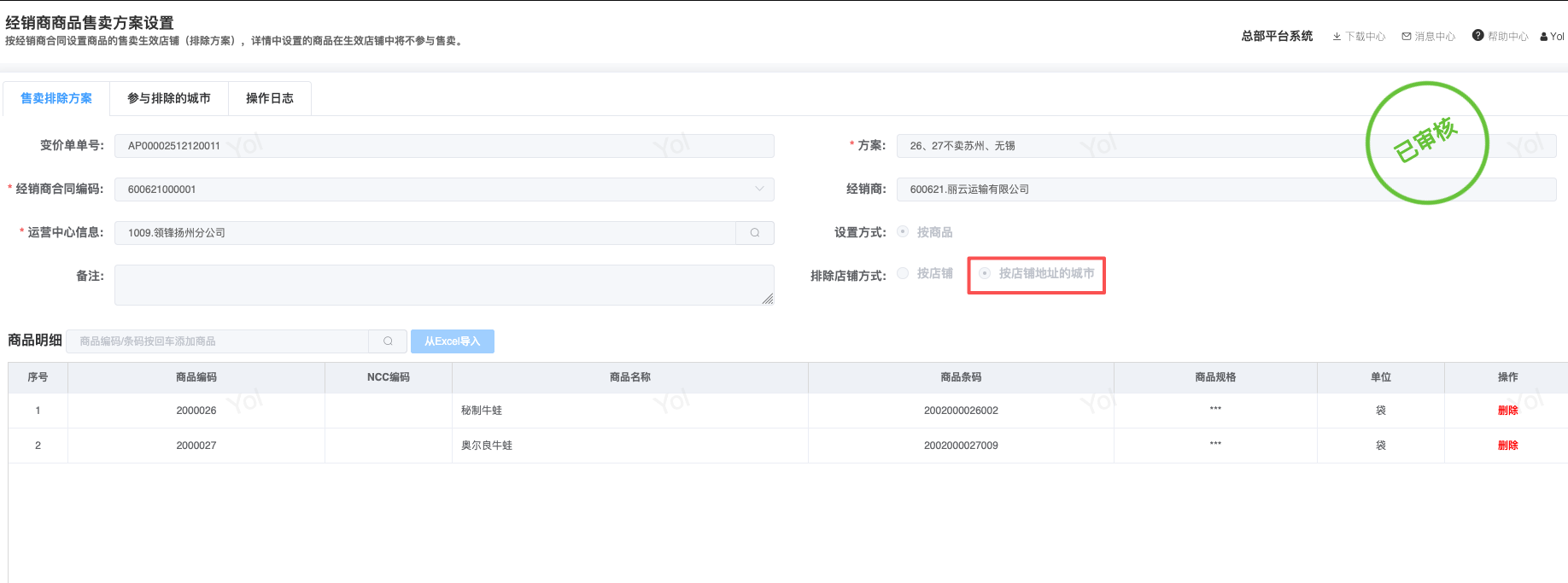Click the 商品编码/条码 search input
Image resolution: width=1568 pixels, height=583 pixels.
[x=218, y=341]
